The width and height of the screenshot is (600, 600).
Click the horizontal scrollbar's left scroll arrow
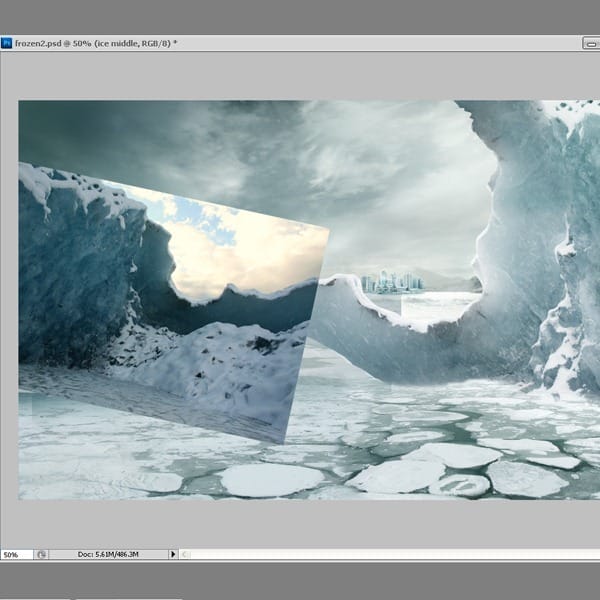point(185,554)
